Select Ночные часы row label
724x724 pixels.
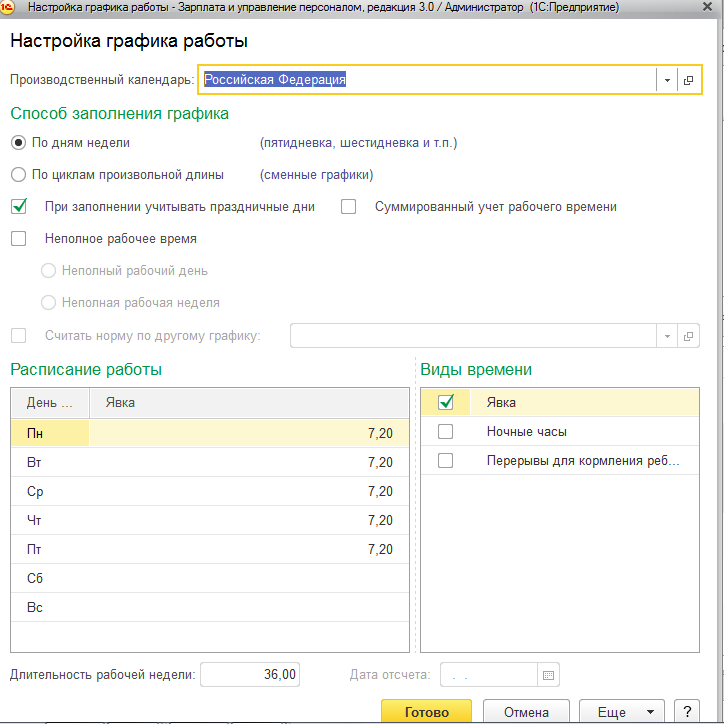coord(527,432)
